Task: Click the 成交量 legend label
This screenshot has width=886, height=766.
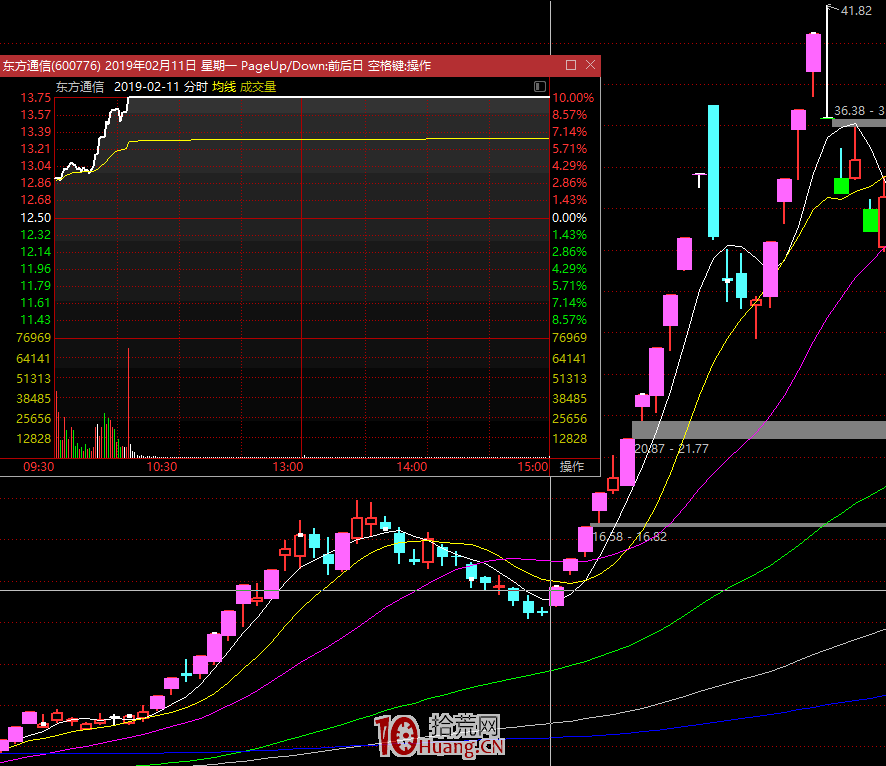Action: [258, 87]
